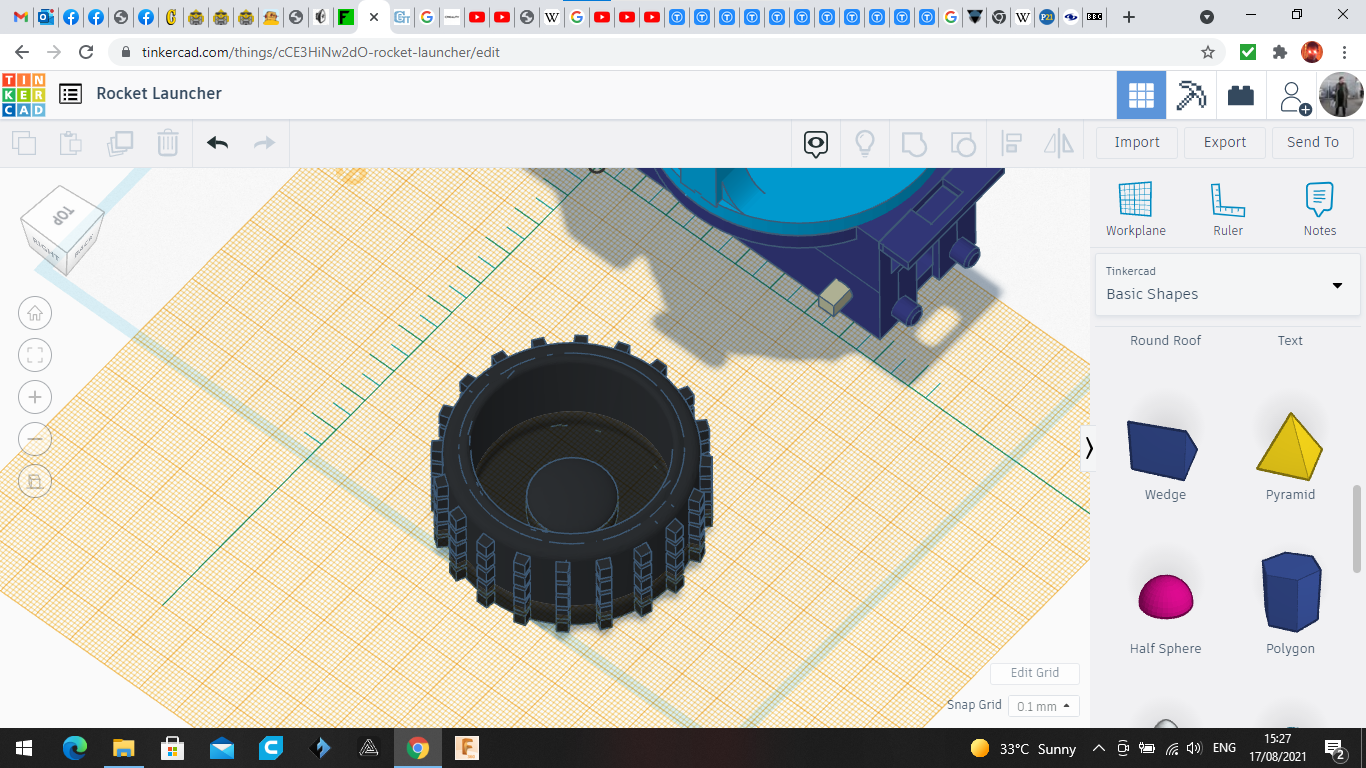The height and width of the screenshot is (768, 1366).
Task: Zoom out with the minus button
Action: pos(35,439)
